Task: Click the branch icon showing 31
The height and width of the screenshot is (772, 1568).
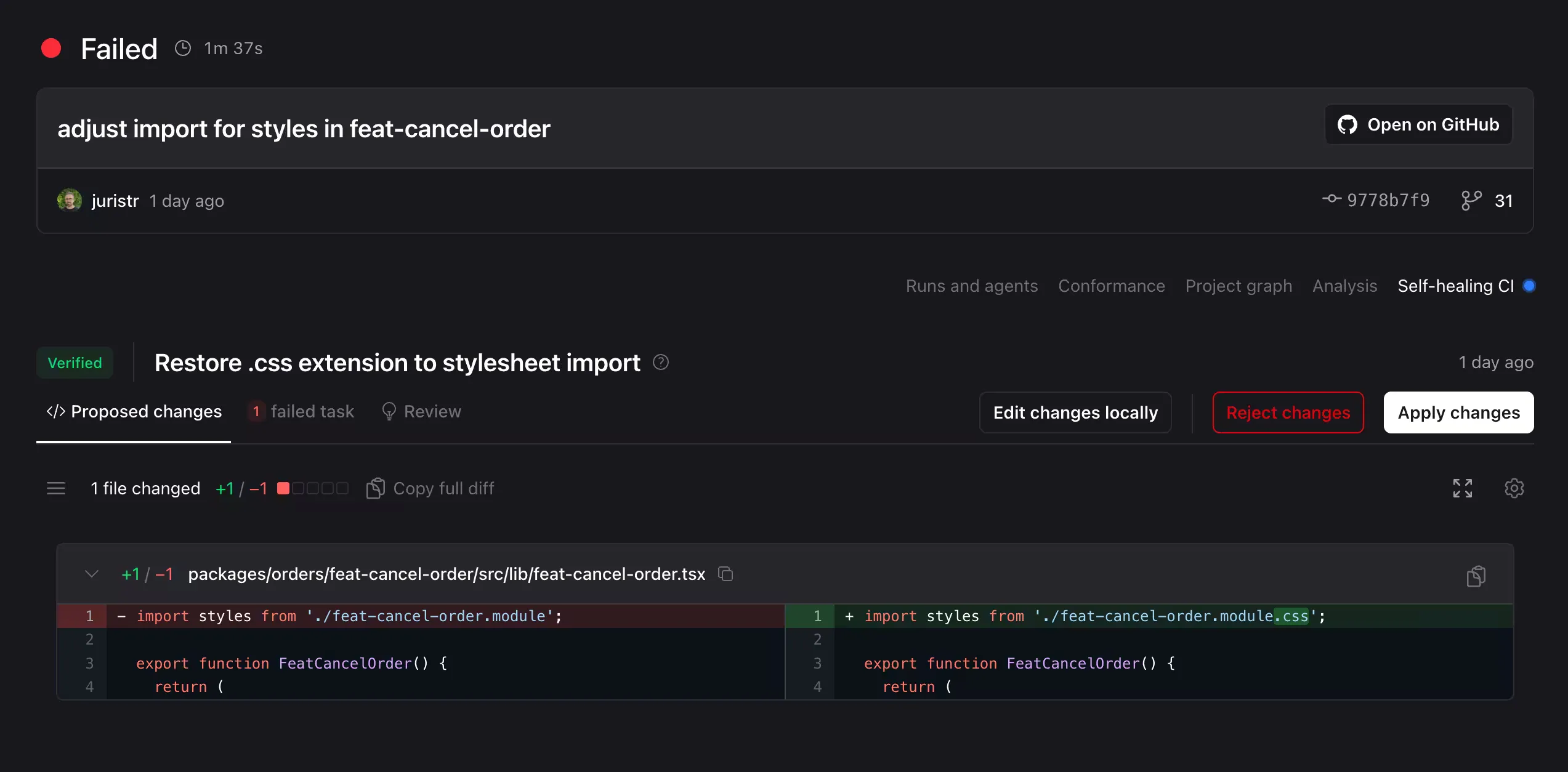Action: 1472,200
